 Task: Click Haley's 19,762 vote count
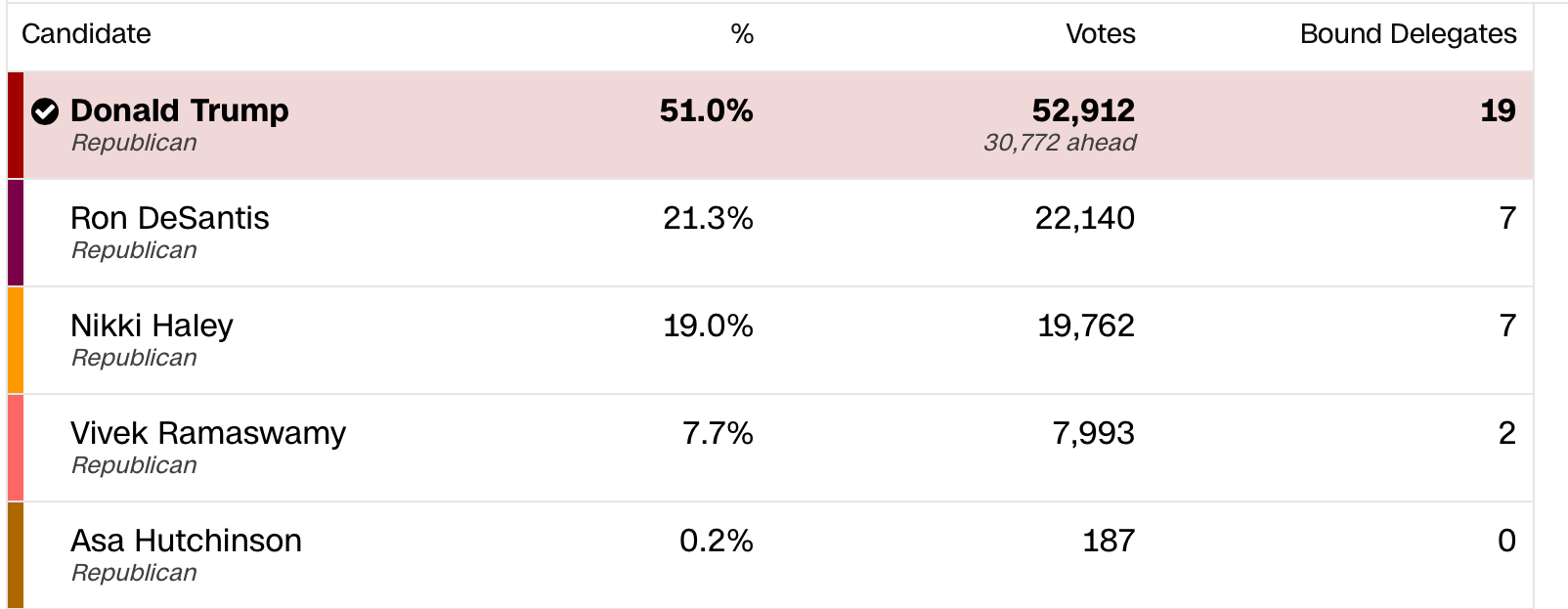click(1085, 326)
